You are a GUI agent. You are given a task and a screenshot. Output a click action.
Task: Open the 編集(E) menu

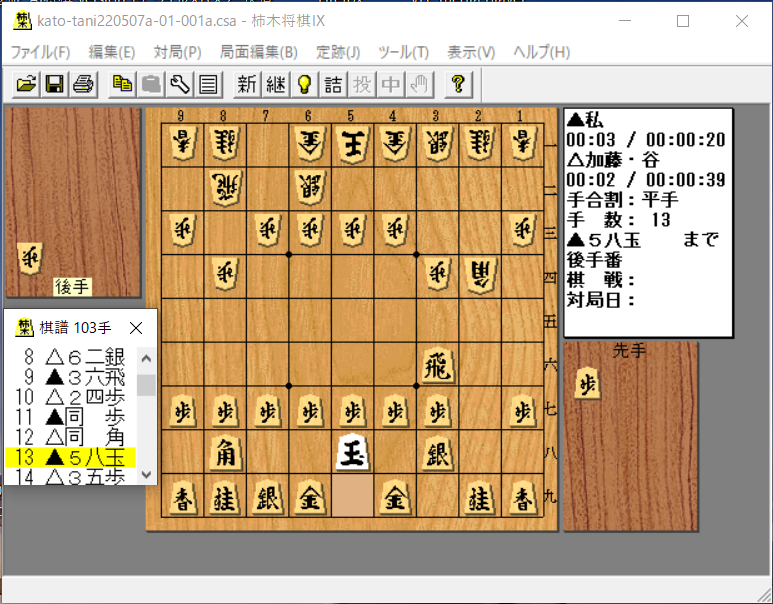pos(111,52)
